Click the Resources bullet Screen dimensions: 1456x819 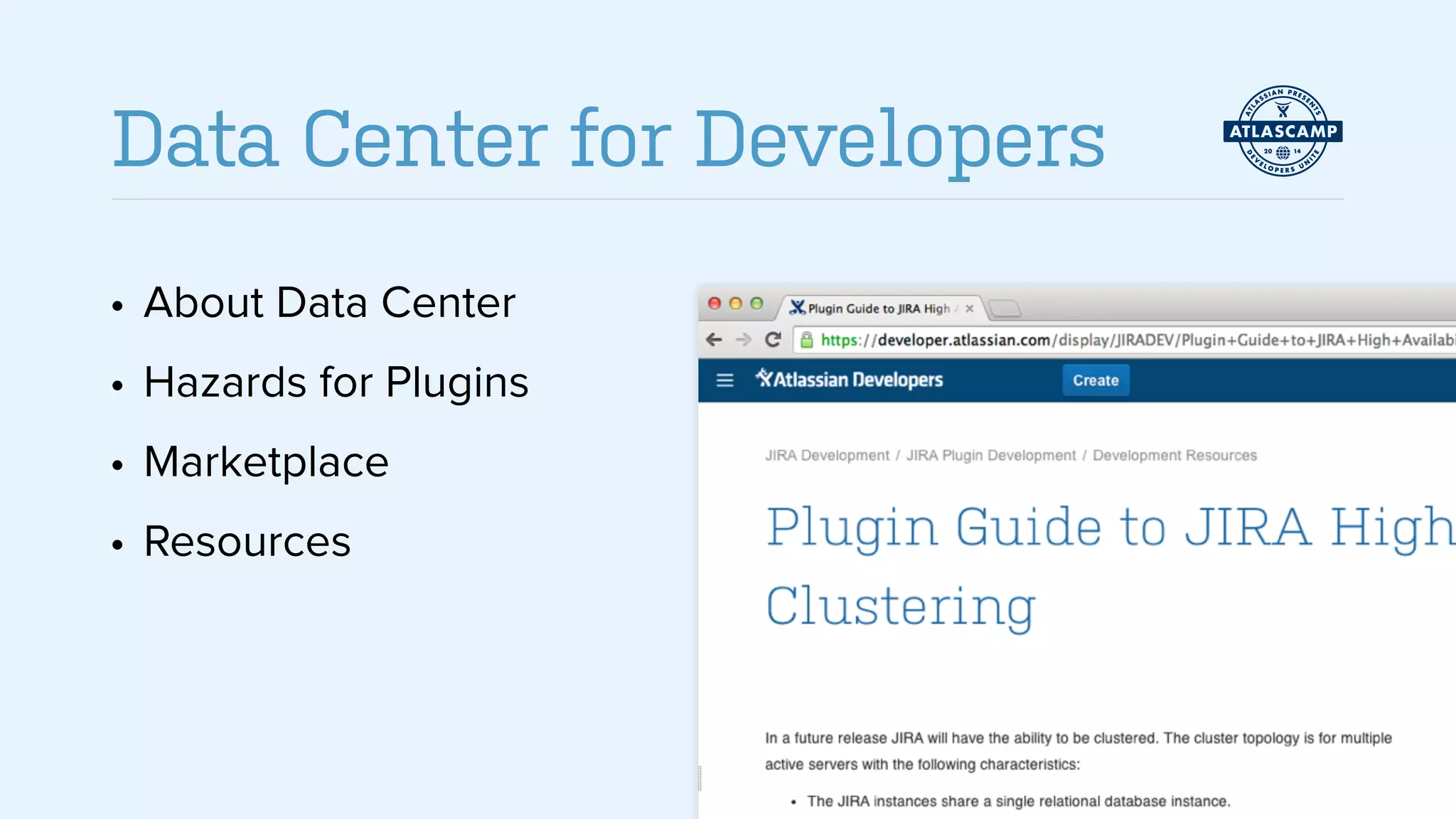[247, 542]
